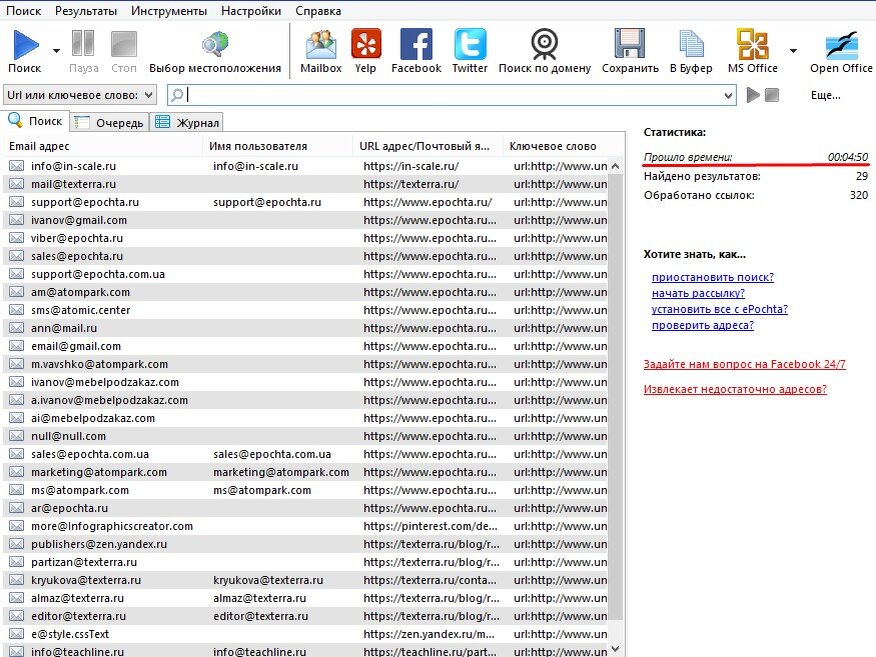Screen dimensions: 876x657
Task: Select the Поиск results tab
Action: [36, 121]
